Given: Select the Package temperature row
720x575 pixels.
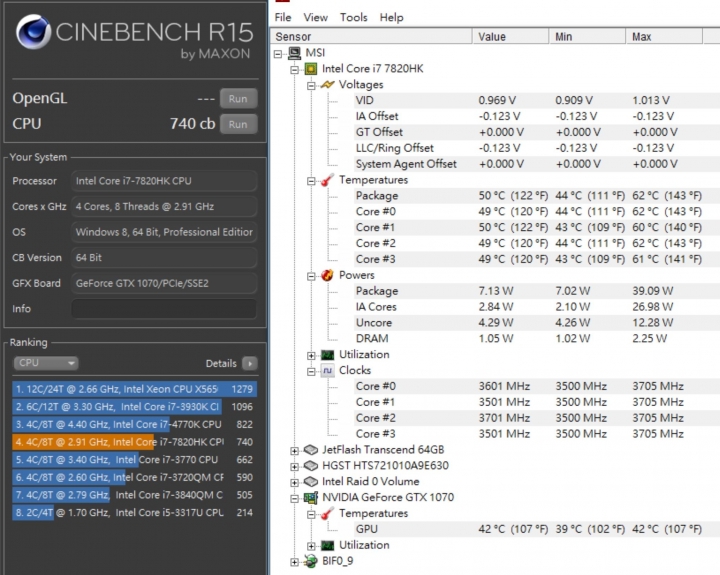Looking at the screenshot, I should point(536,196).
